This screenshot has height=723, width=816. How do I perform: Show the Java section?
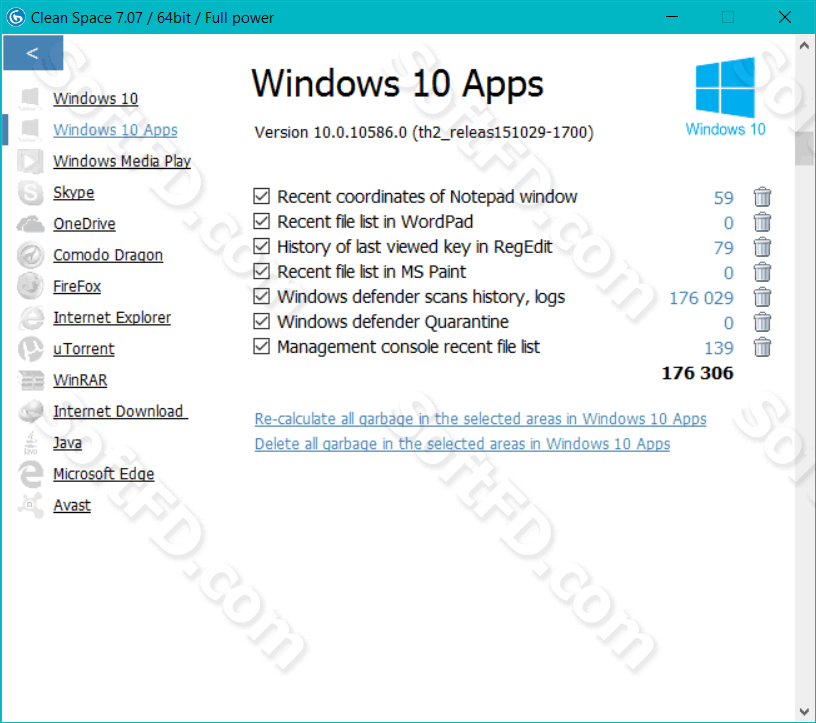[67, 442]
